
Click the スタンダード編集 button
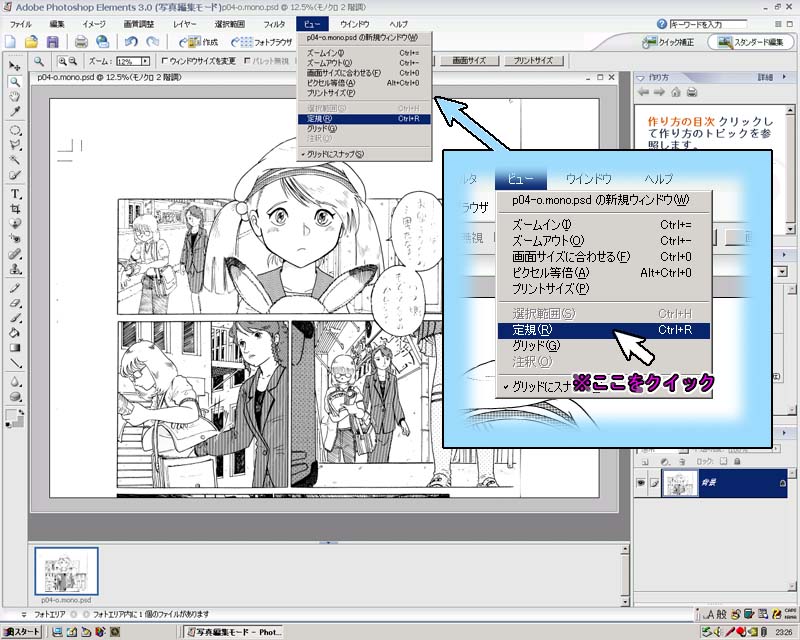pos(751,42)
